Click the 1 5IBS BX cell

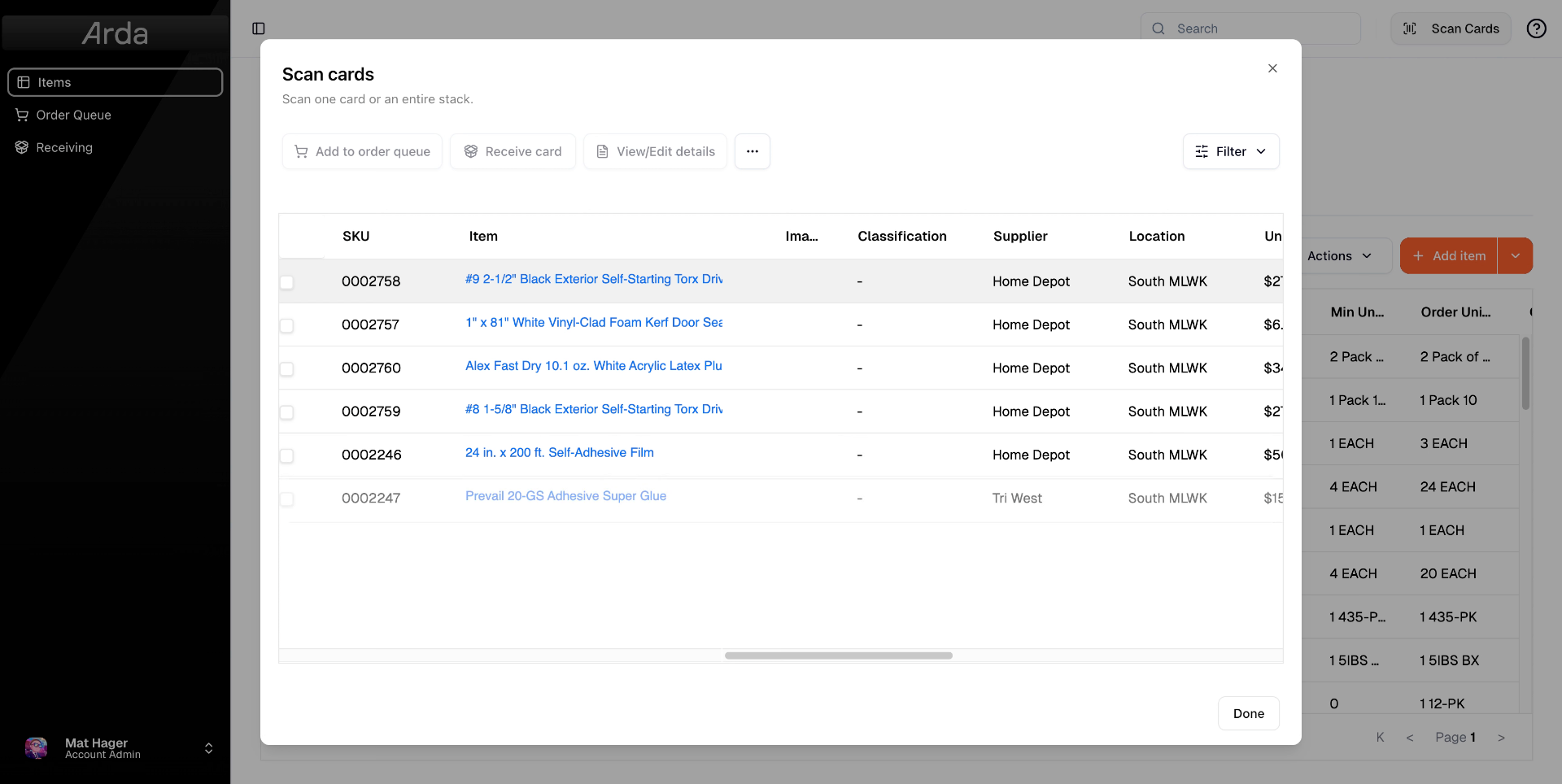click(1449, 660)
